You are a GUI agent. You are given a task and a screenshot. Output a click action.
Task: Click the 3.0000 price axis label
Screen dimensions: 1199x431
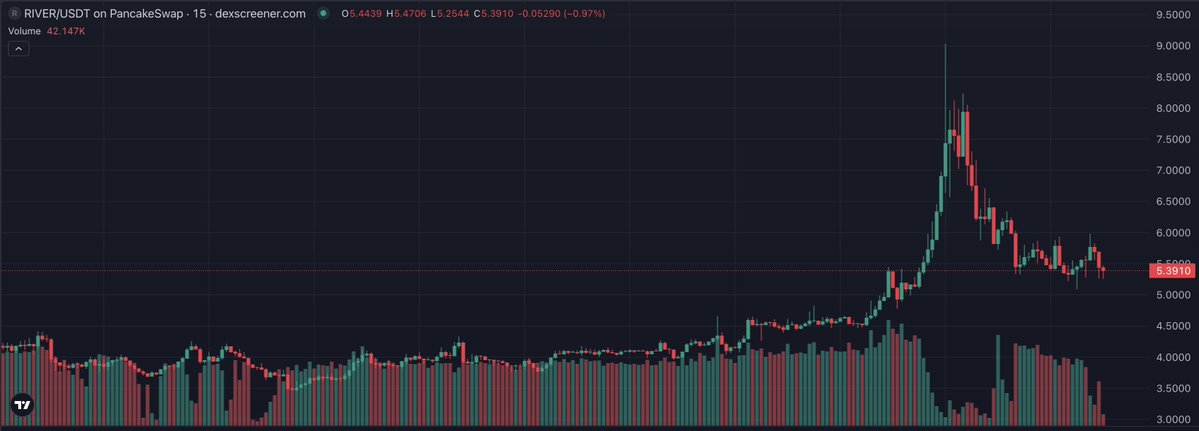(1172, 419)
